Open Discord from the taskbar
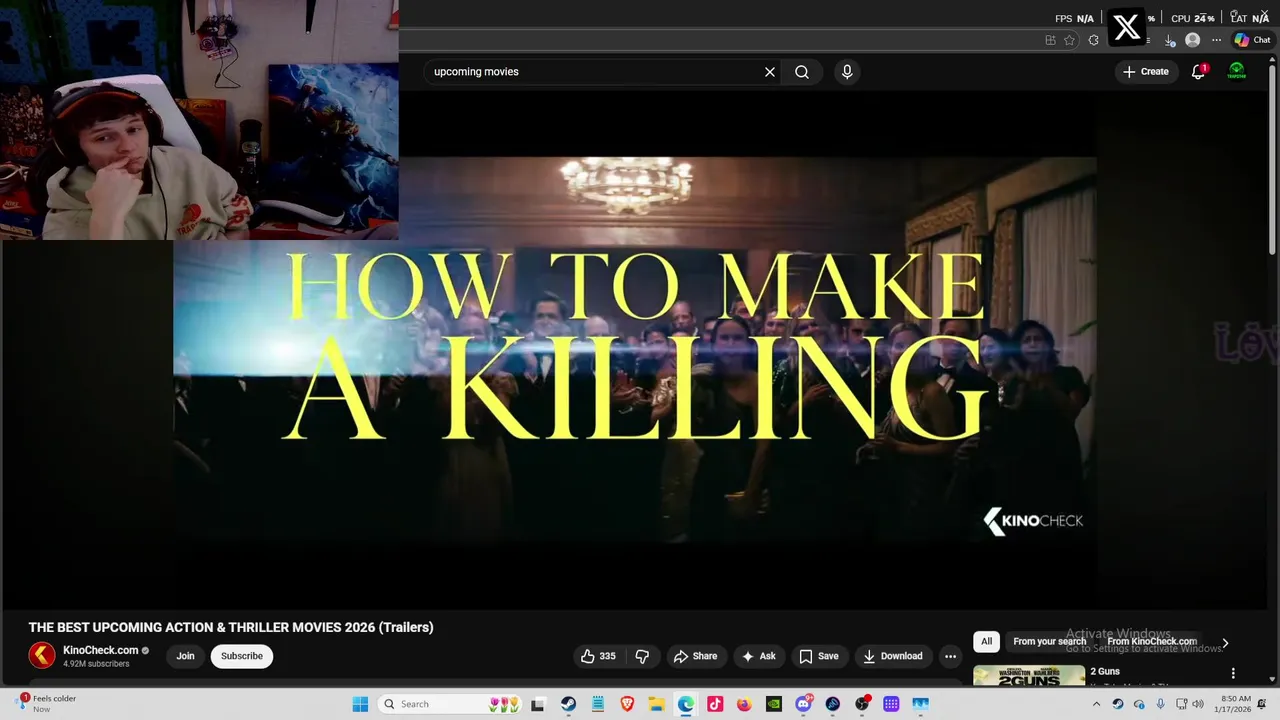 (803, 704)
